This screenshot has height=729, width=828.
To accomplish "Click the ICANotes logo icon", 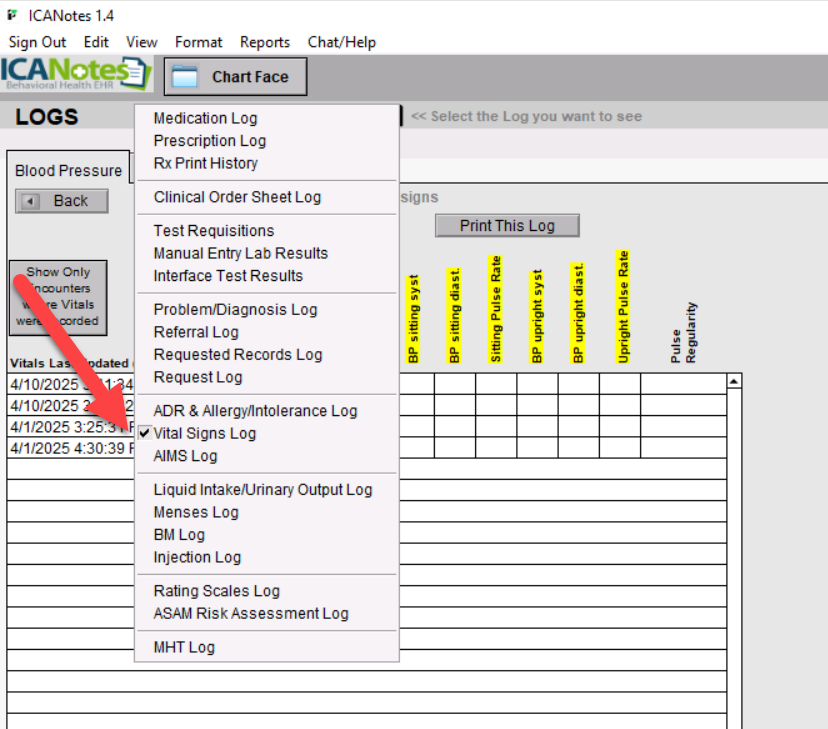I will tap(76, 74).
